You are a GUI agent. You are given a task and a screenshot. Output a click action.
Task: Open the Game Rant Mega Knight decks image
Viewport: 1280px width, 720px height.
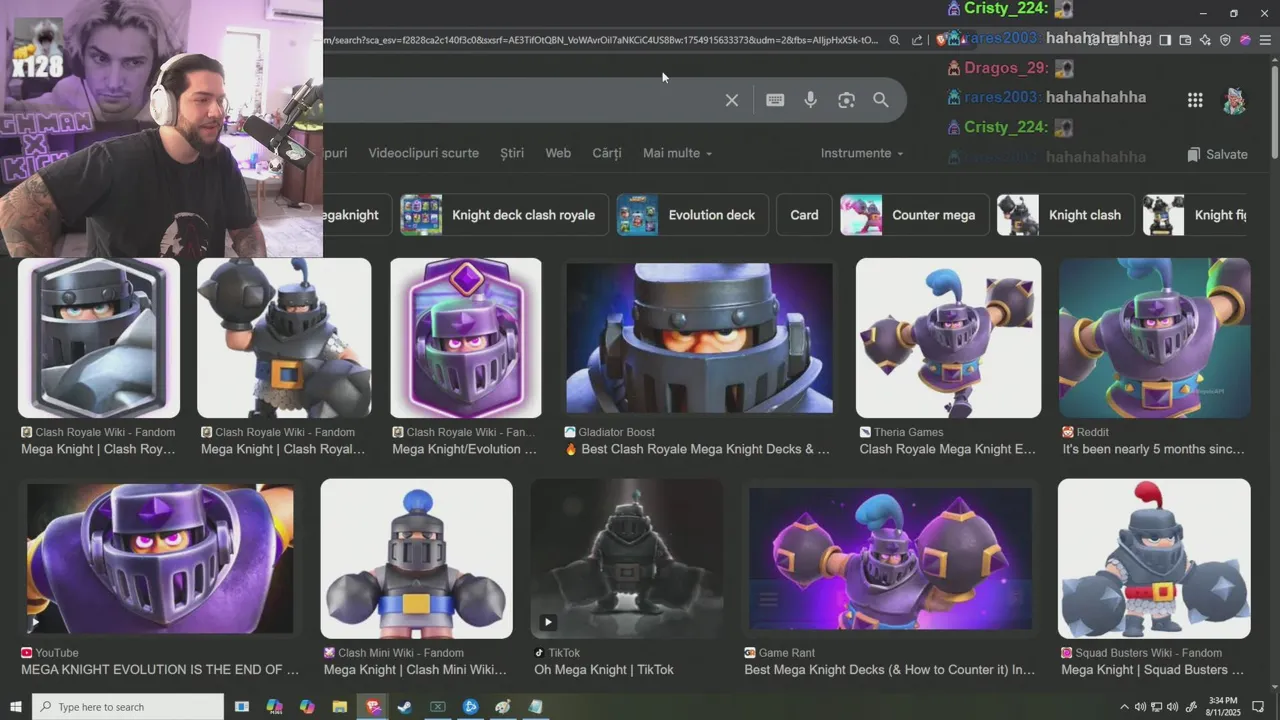[x=890, y=559]
